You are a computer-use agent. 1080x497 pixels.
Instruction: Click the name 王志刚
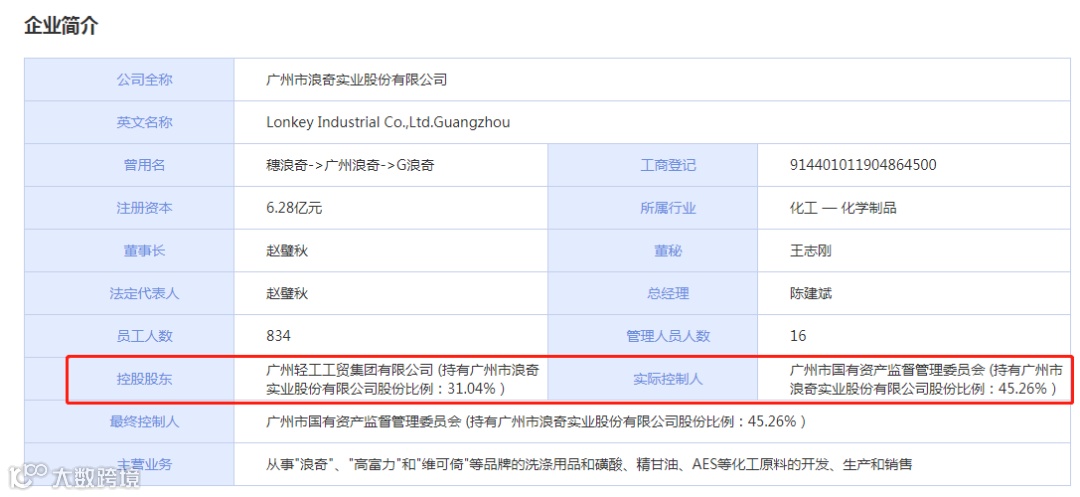coord(811,251)
